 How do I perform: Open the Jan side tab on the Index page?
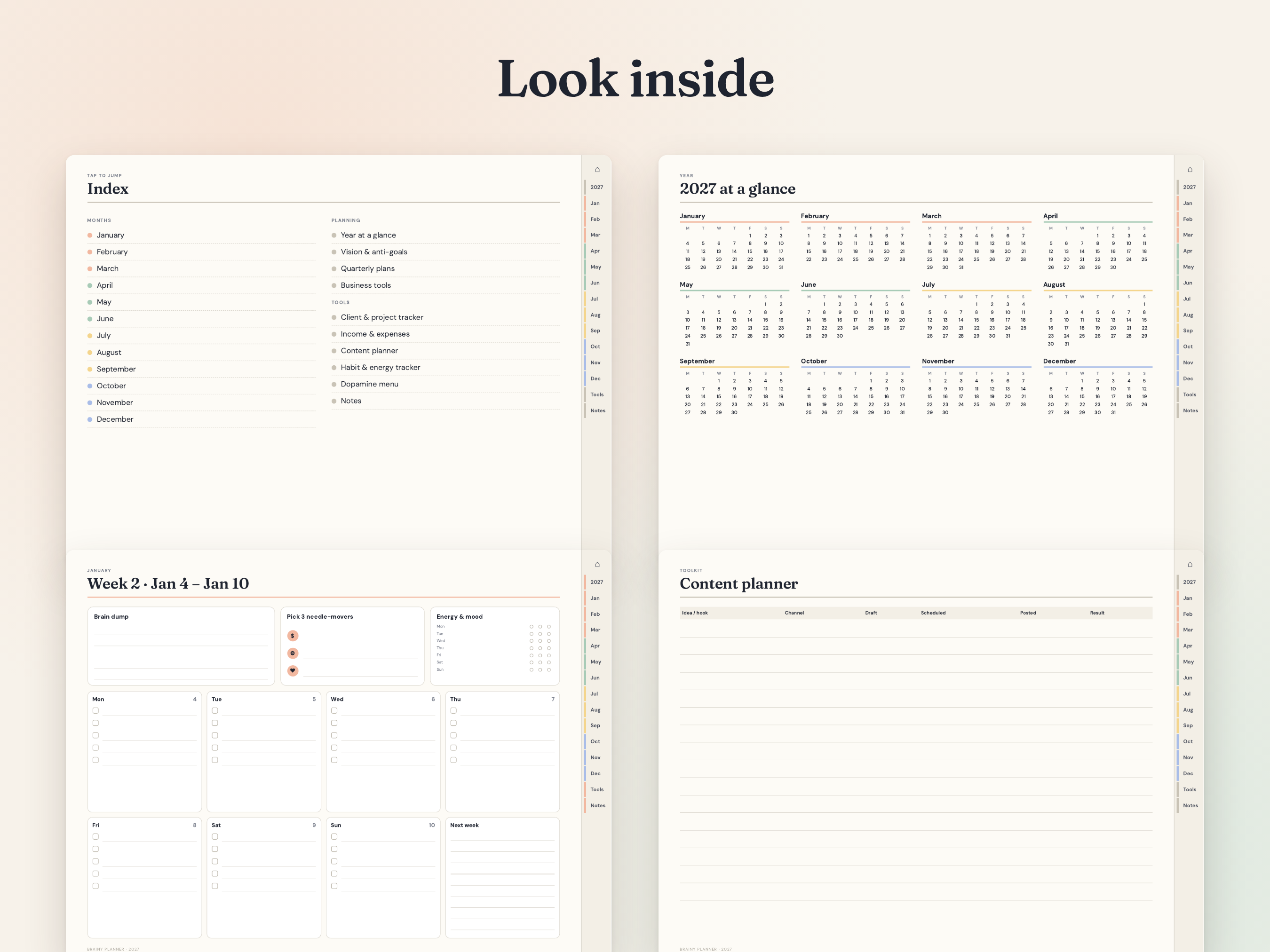(595, 203)
